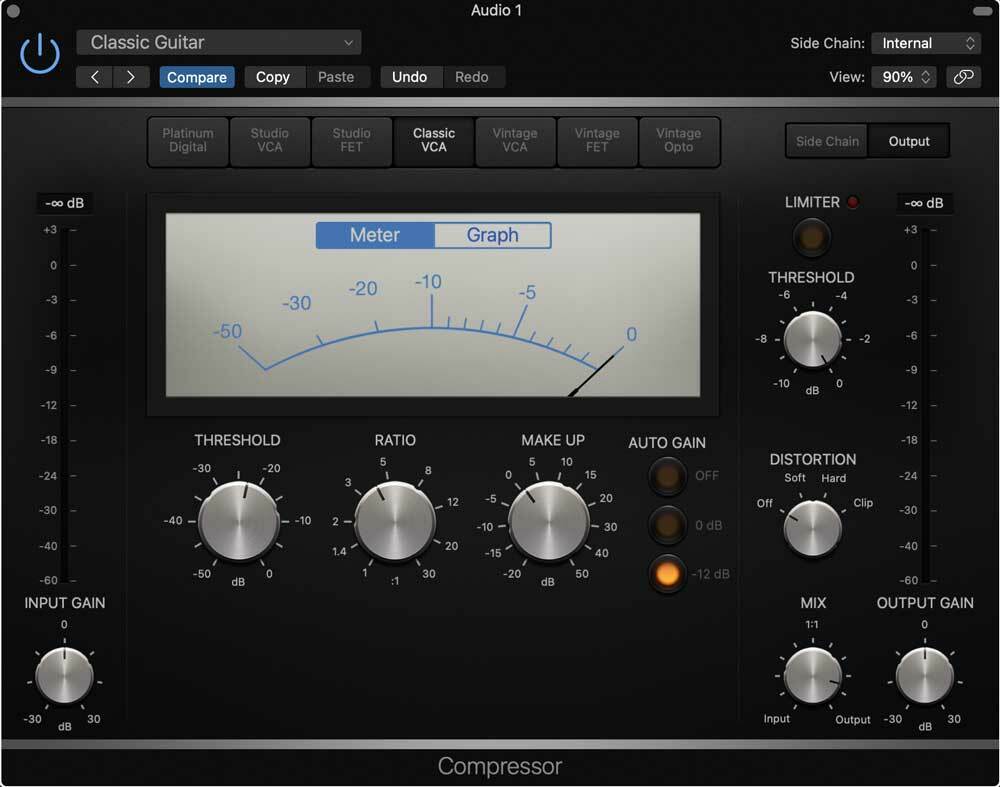Click the Ratio knob
The image size is (1000, 787).
click(395, 520)
